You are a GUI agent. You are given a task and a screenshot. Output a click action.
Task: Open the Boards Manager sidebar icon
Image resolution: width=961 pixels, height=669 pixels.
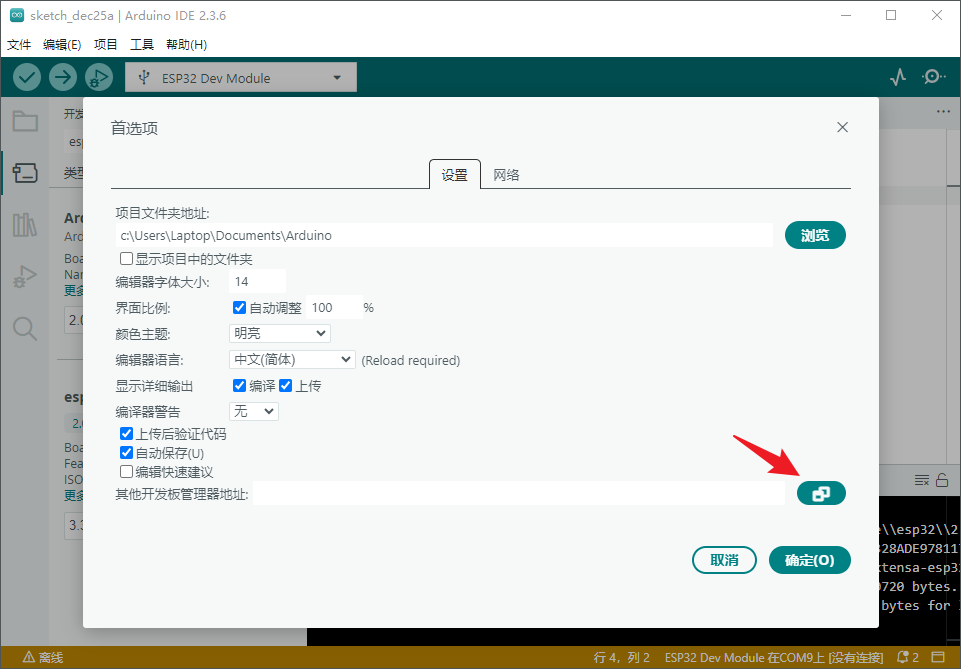coord(25,172)
